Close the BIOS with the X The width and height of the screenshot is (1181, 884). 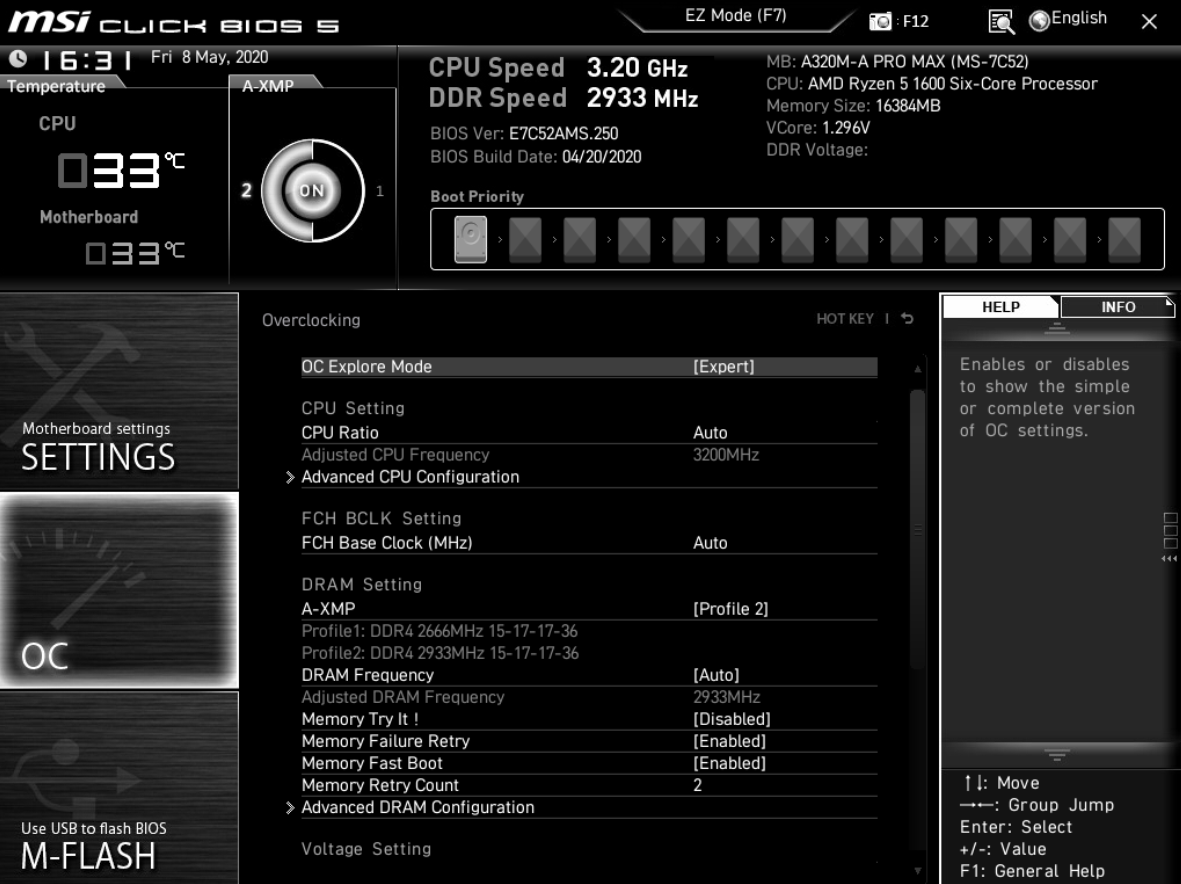(1149, 21)
